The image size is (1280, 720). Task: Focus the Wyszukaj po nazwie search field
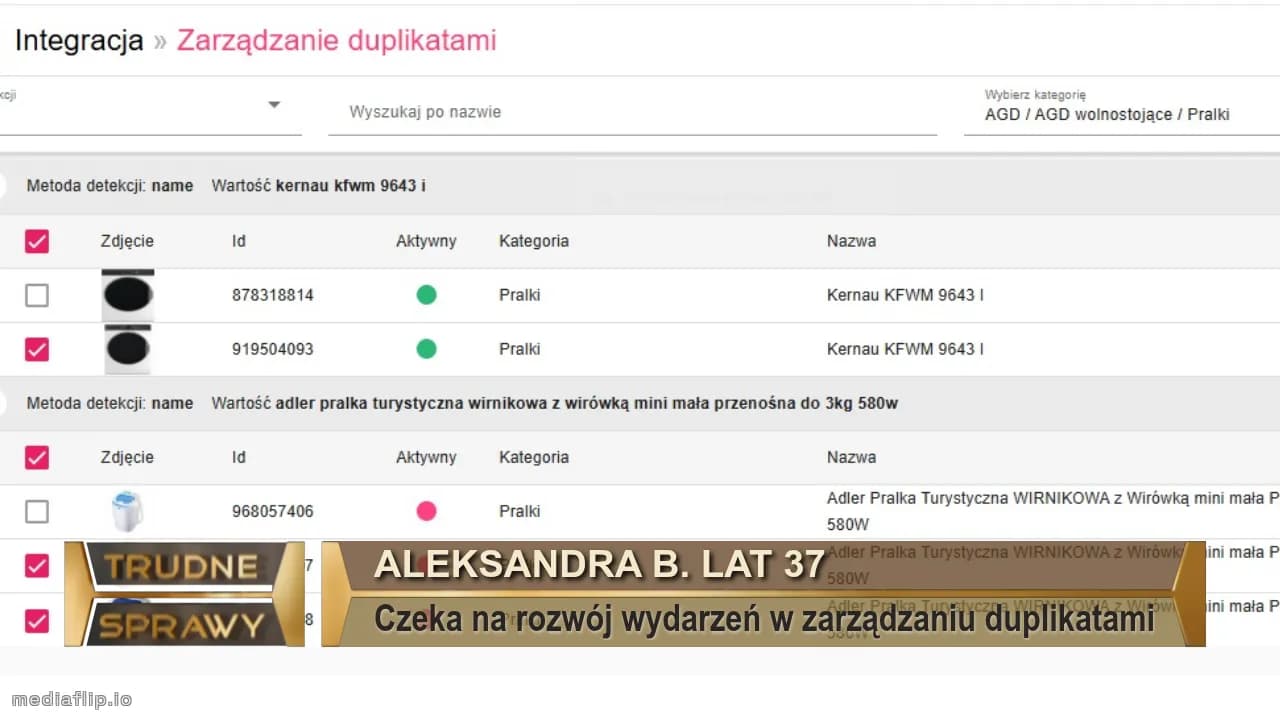[632, 112]
